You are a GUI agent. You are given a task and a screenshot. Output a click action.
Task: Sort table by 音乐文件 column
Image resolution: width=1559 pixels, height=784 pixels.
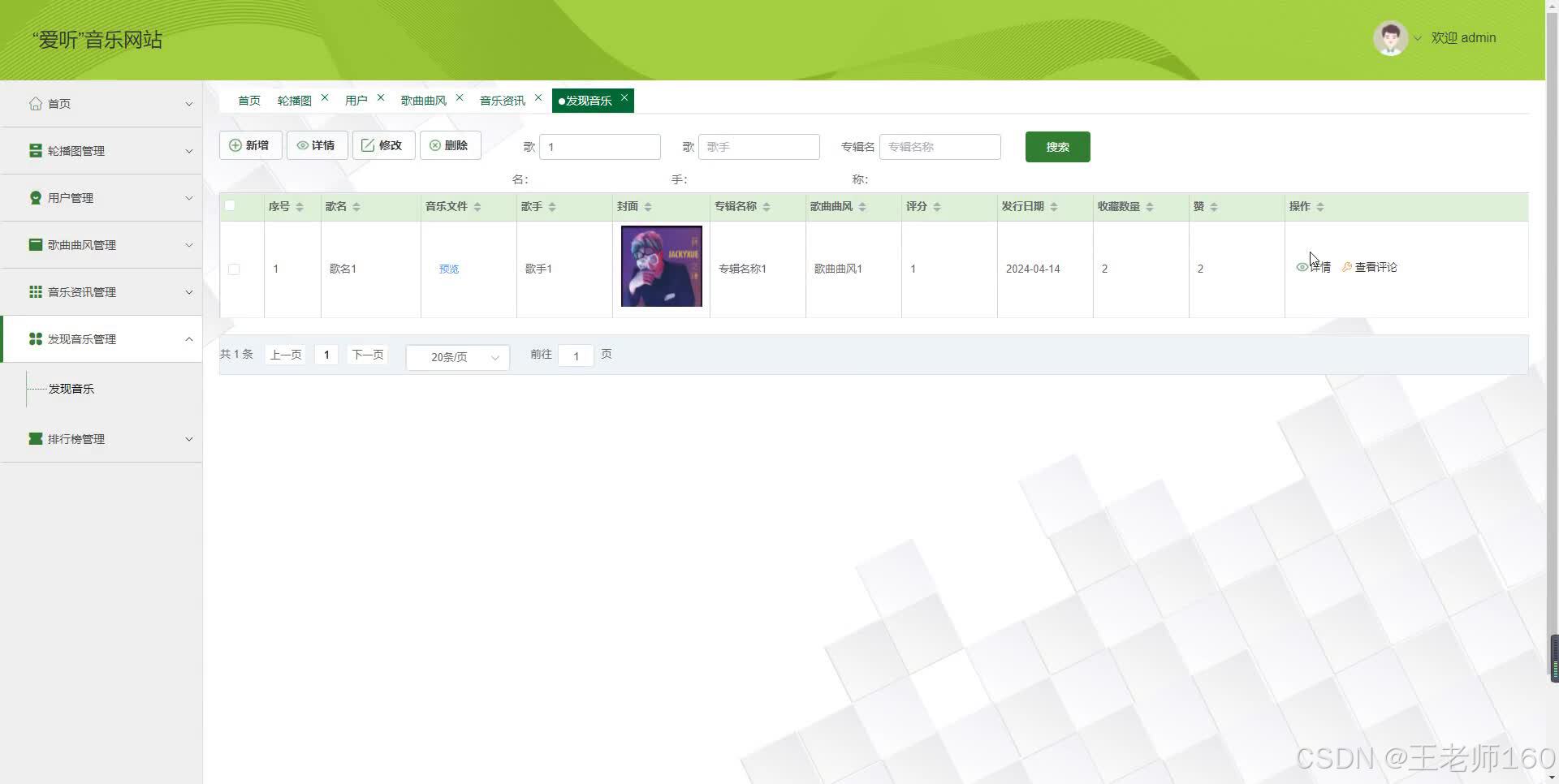(477, 207)
